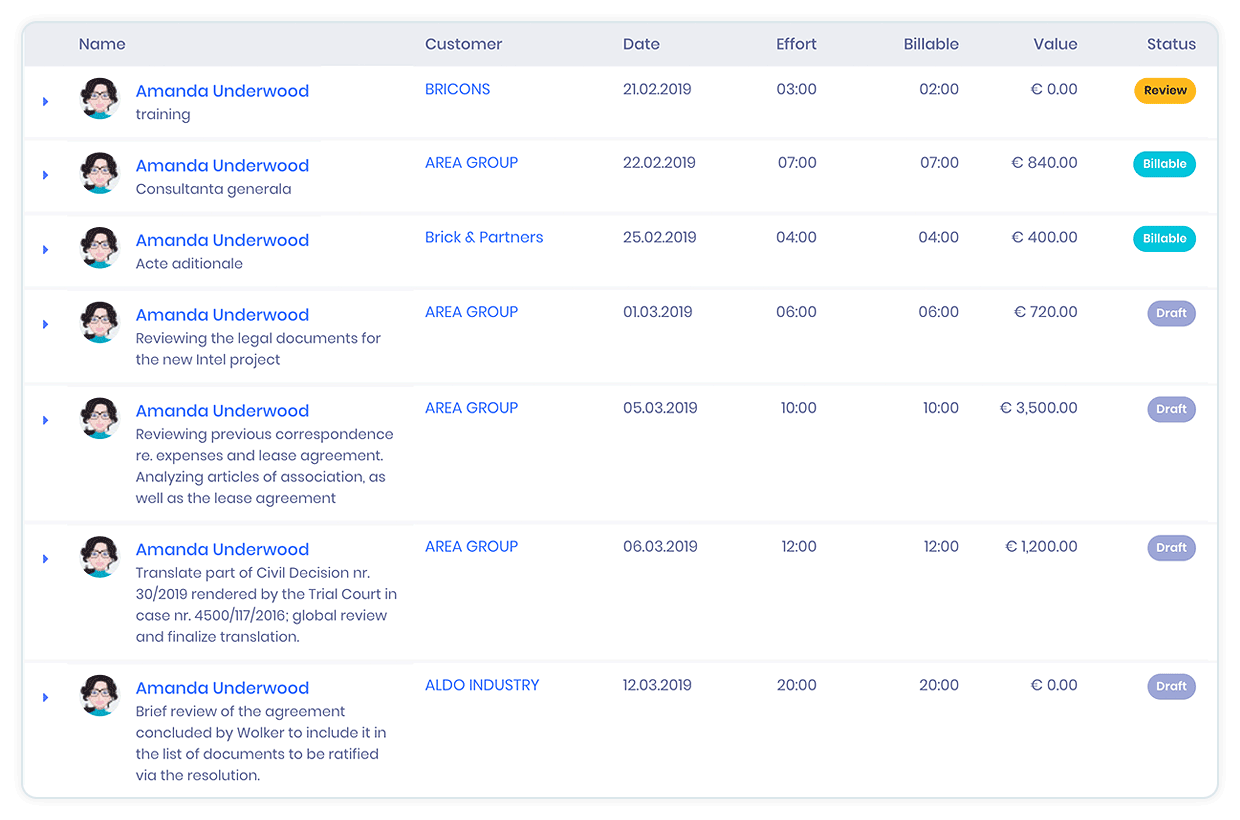This screenshot has height=820, width=1240.
Task: Expand the Acte aditionale row arrow
Action: pyautogui.click(x=46, y=249)
